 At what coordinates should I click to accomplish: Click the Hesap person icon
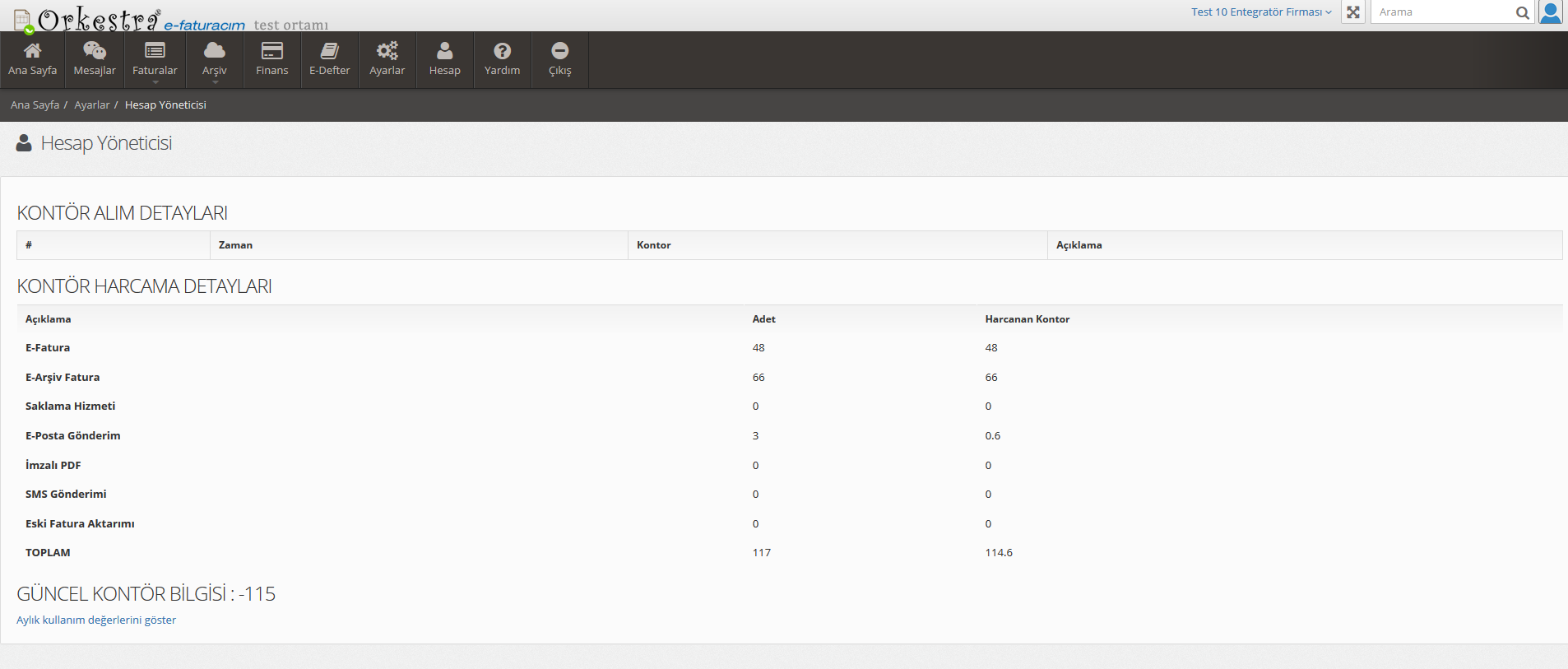point(445,51)
